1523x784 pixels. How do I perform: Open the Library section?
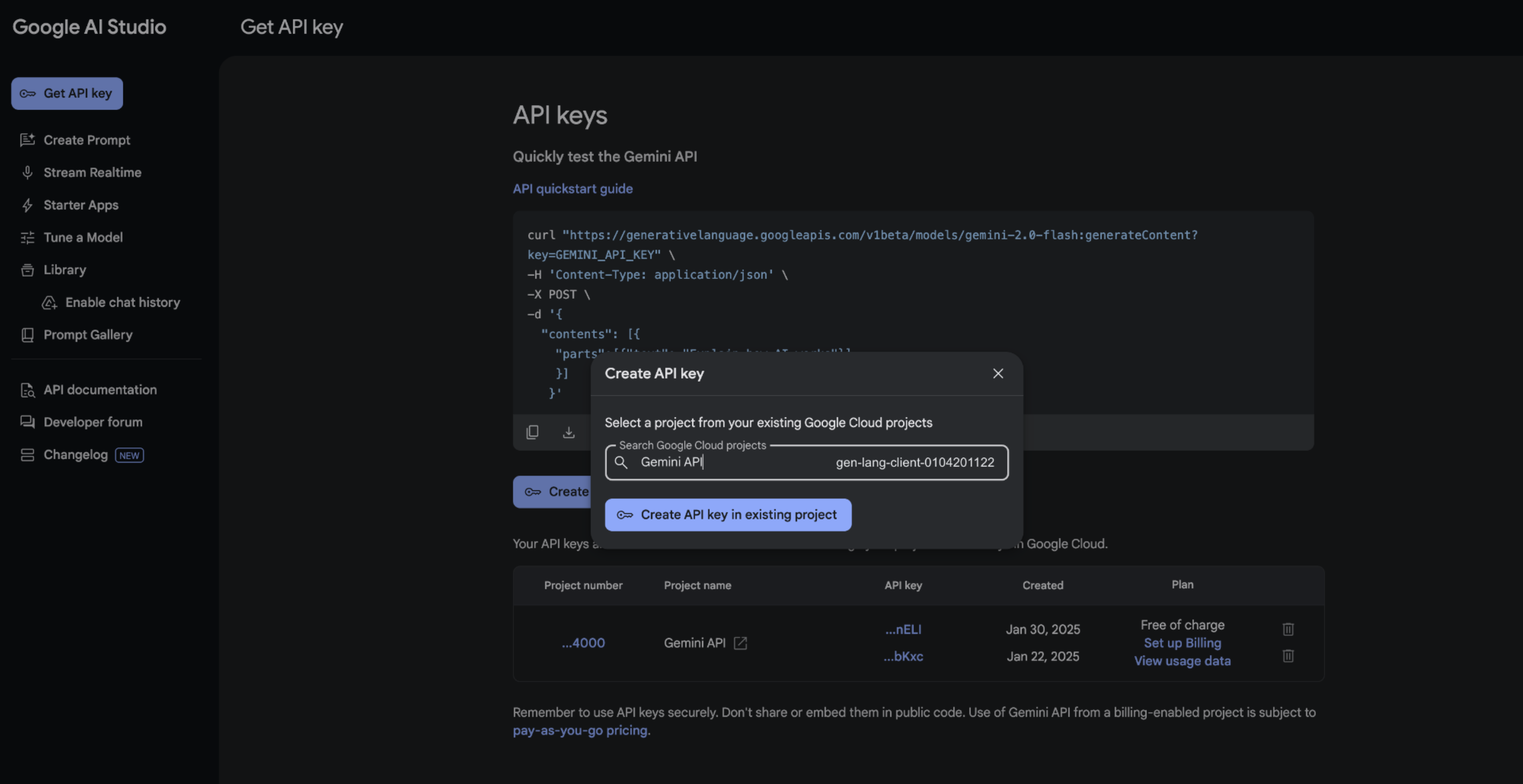click(64, 270)
